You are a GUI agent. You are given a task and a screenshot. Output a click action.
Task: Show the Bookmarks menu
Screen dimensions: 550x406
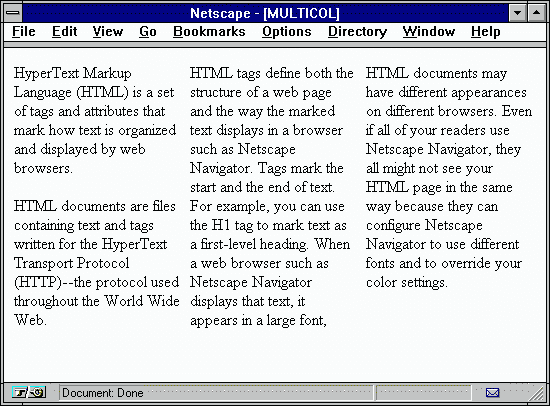pyautogui.click(x=209, y=32)
